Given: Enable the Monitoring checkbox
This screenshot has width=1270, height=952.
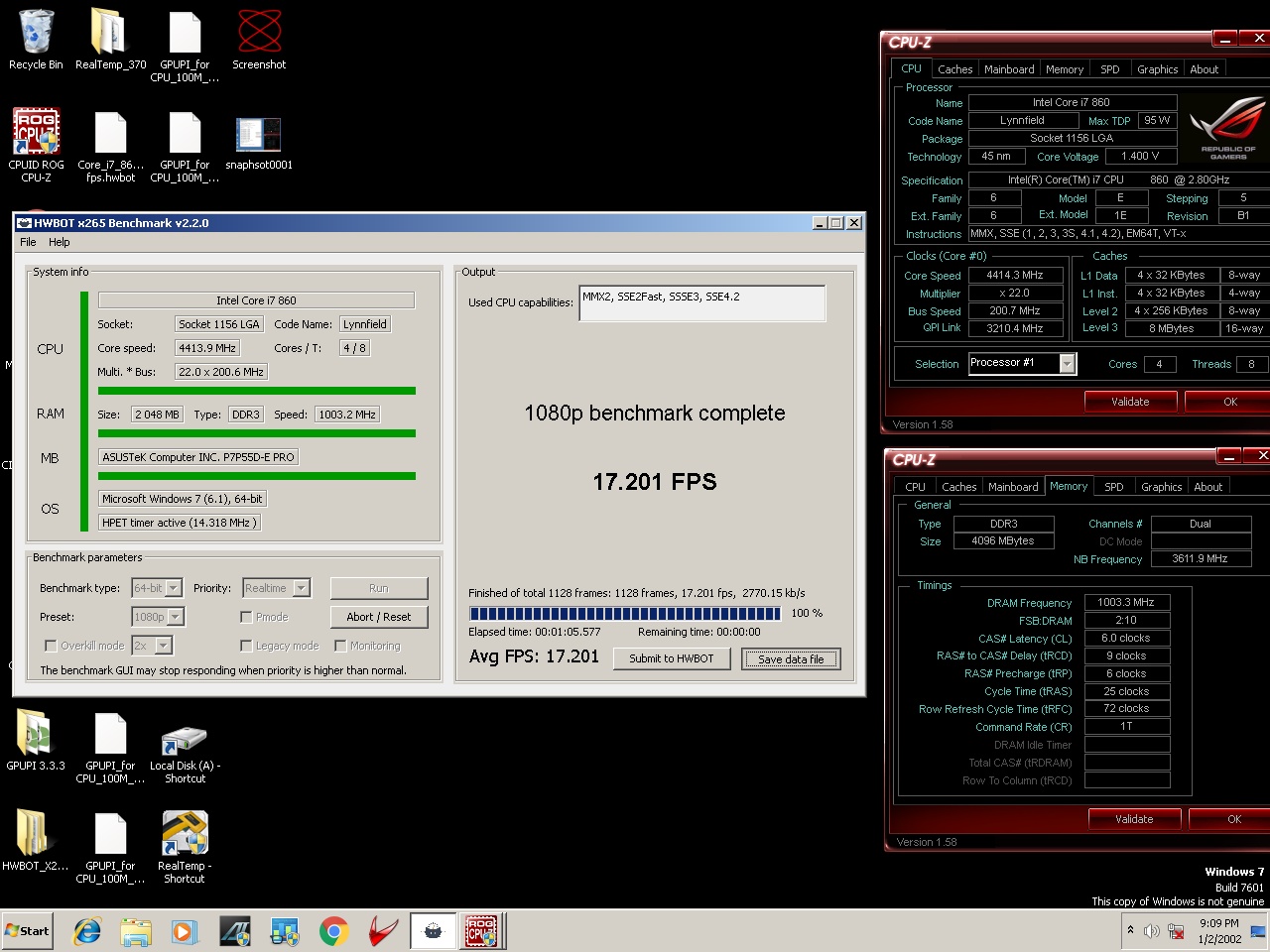Looking at the screenshot, I should tap(340, 646).
